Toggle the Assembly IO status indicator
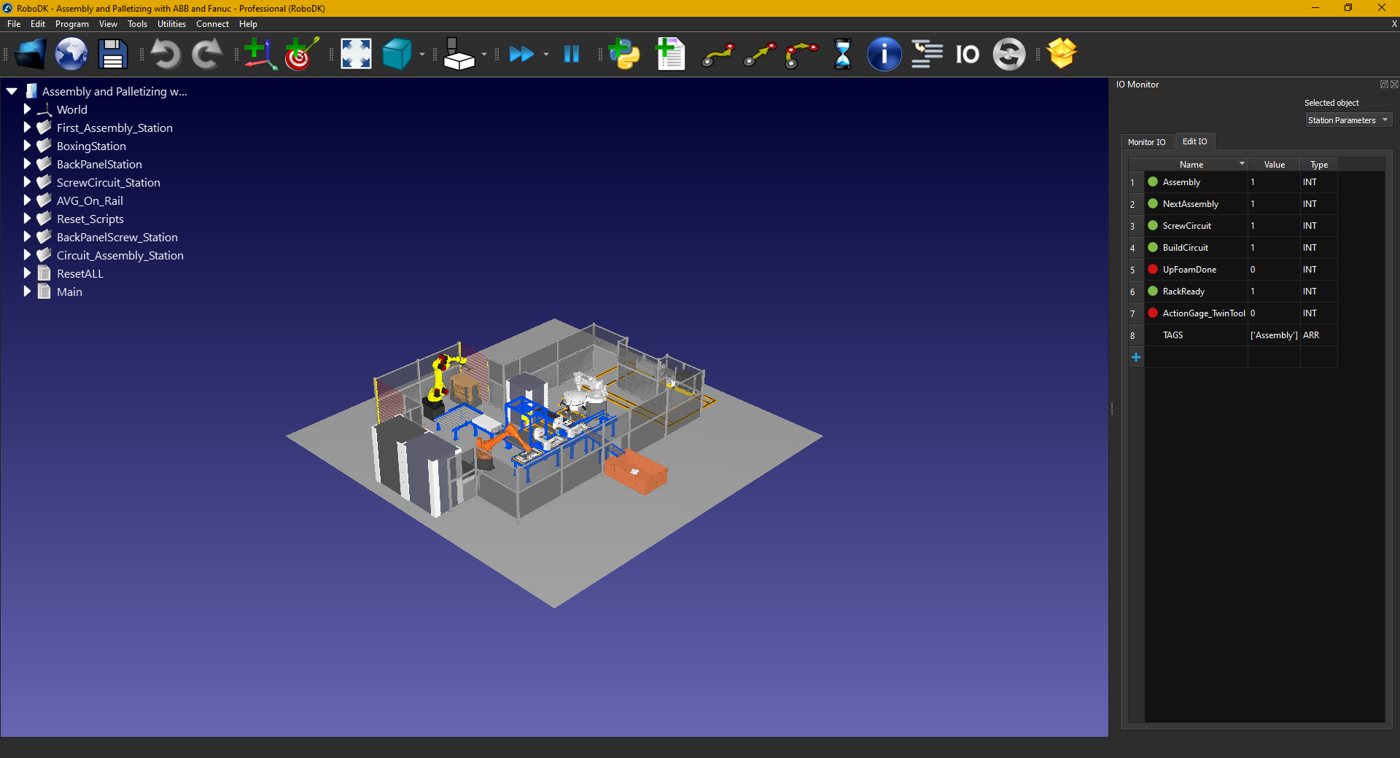The image size is (1400, 758). coord(1153,182)
